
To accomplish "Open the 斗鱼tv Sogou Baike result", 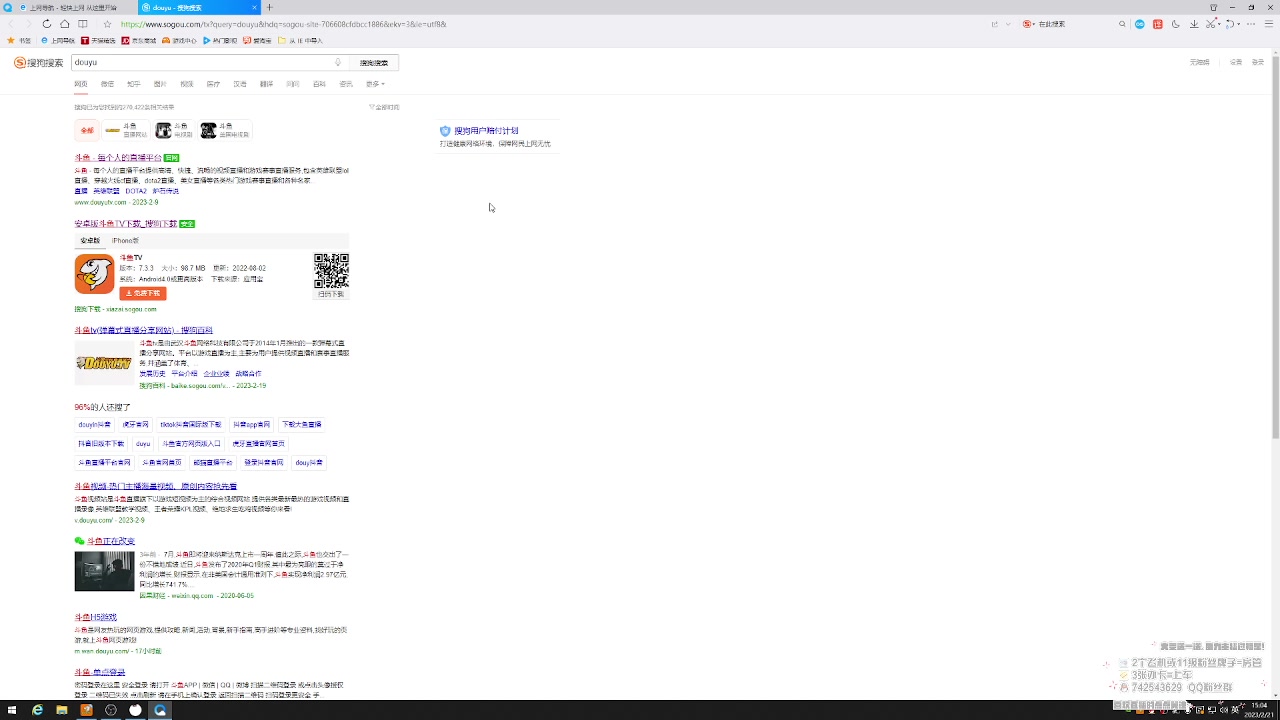I will click(143, 330).
